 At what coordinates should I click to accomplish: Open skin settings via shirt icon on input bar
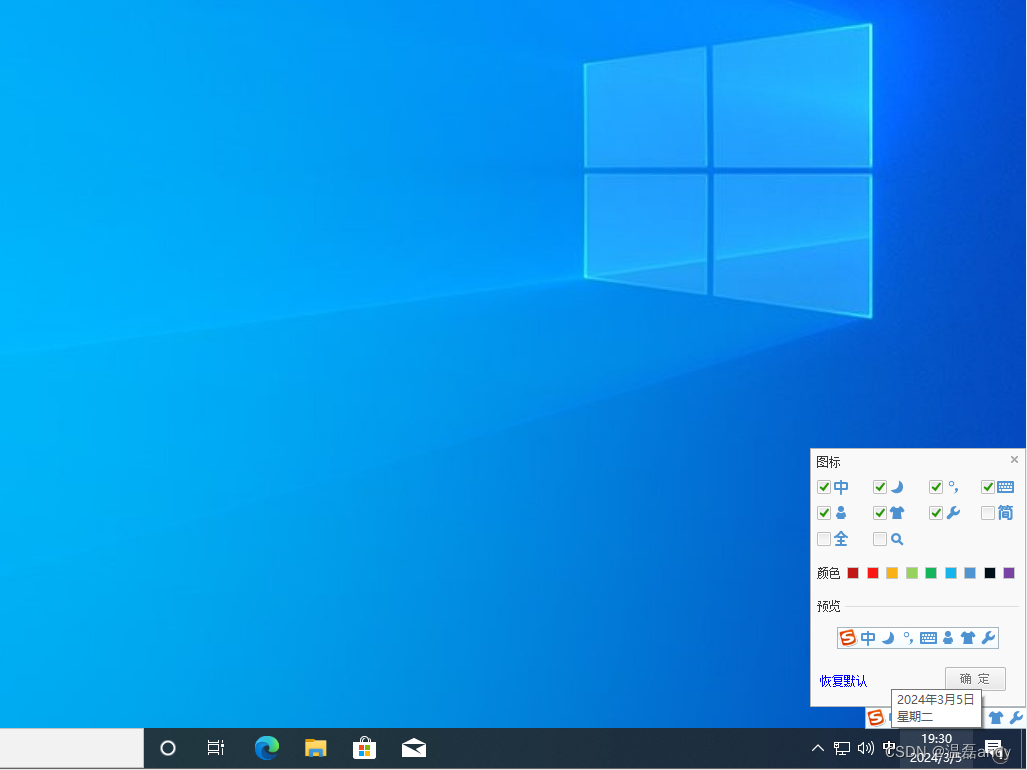[x=996, y=718]
